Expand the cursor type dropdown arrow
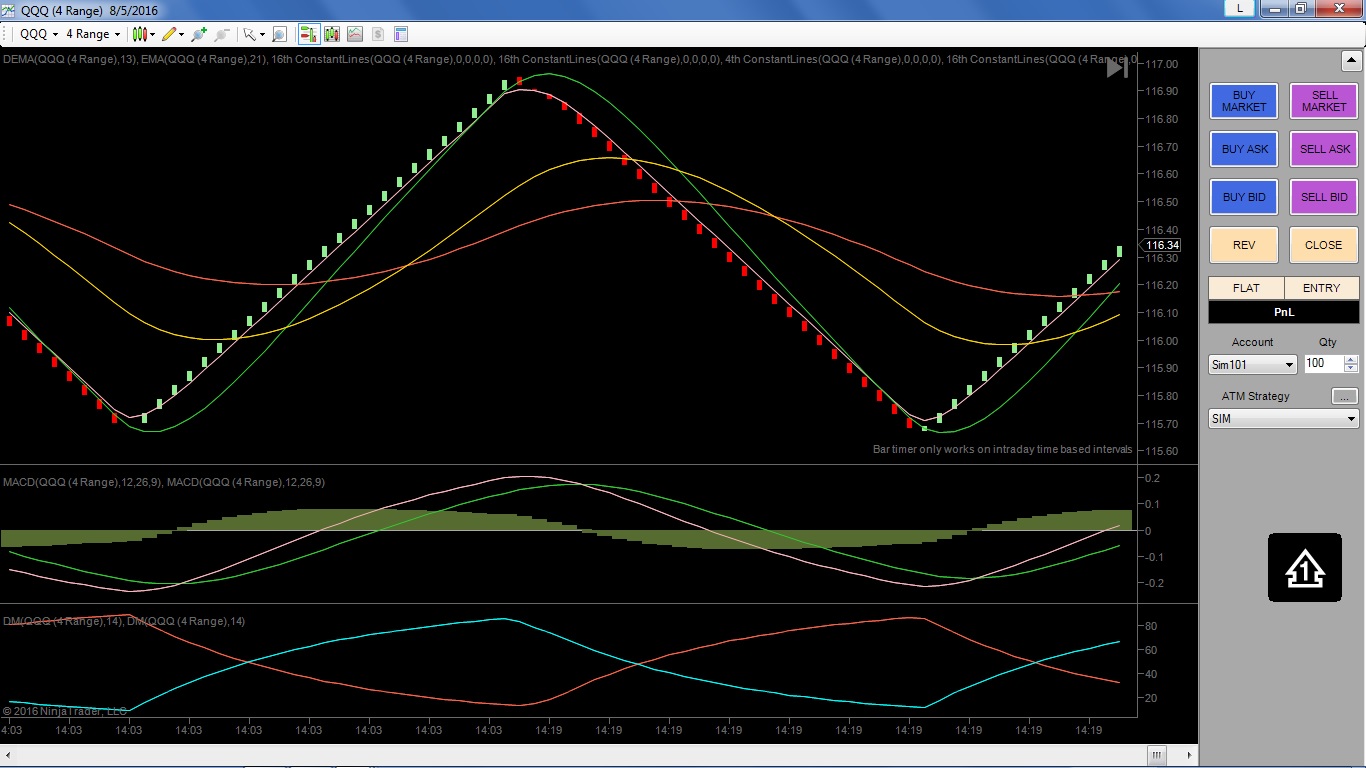This screenshot has height=768, width=1366. [262, 34]
